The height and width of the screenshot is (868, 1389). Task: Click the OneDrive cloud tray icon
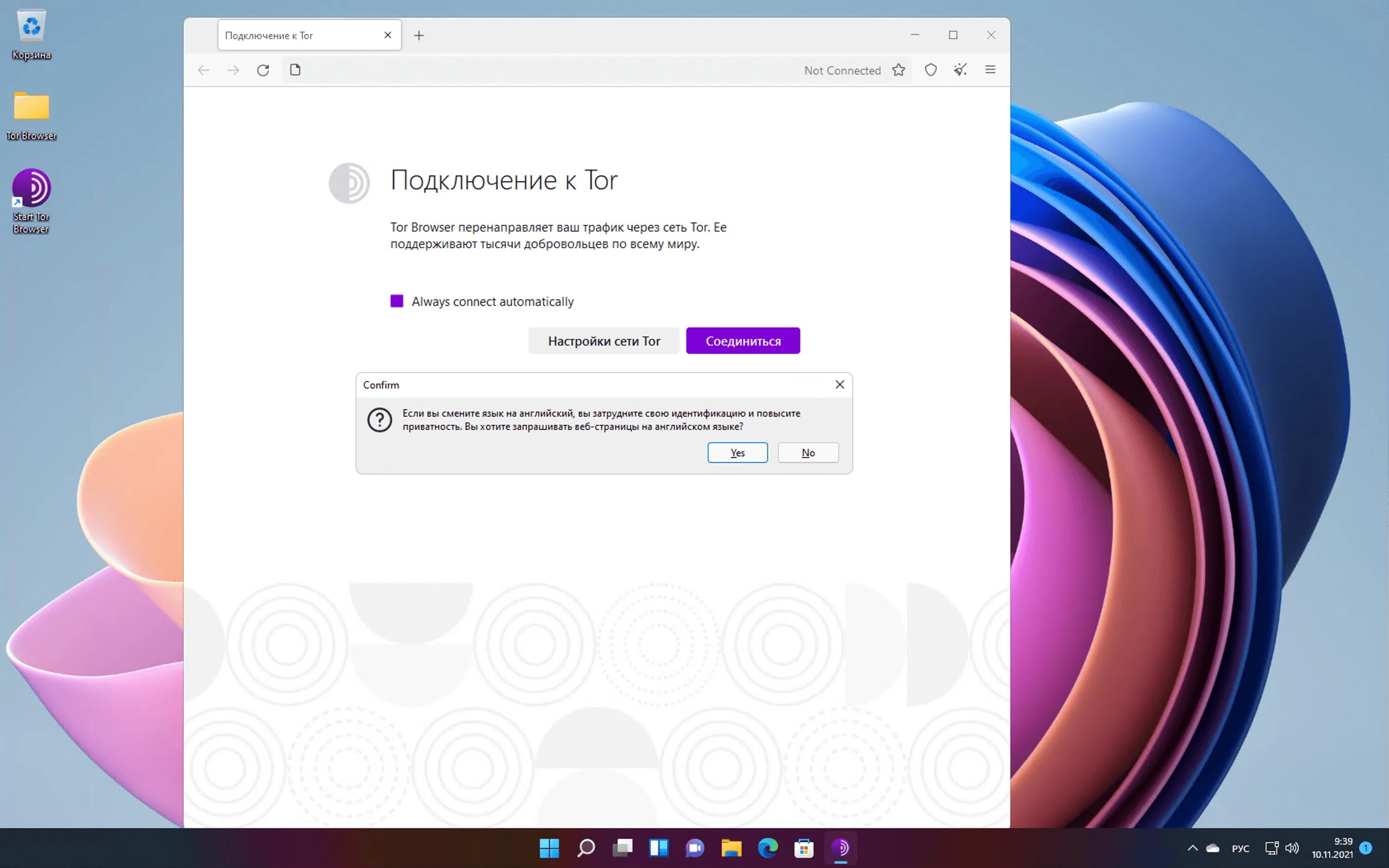coord(1213,848)
